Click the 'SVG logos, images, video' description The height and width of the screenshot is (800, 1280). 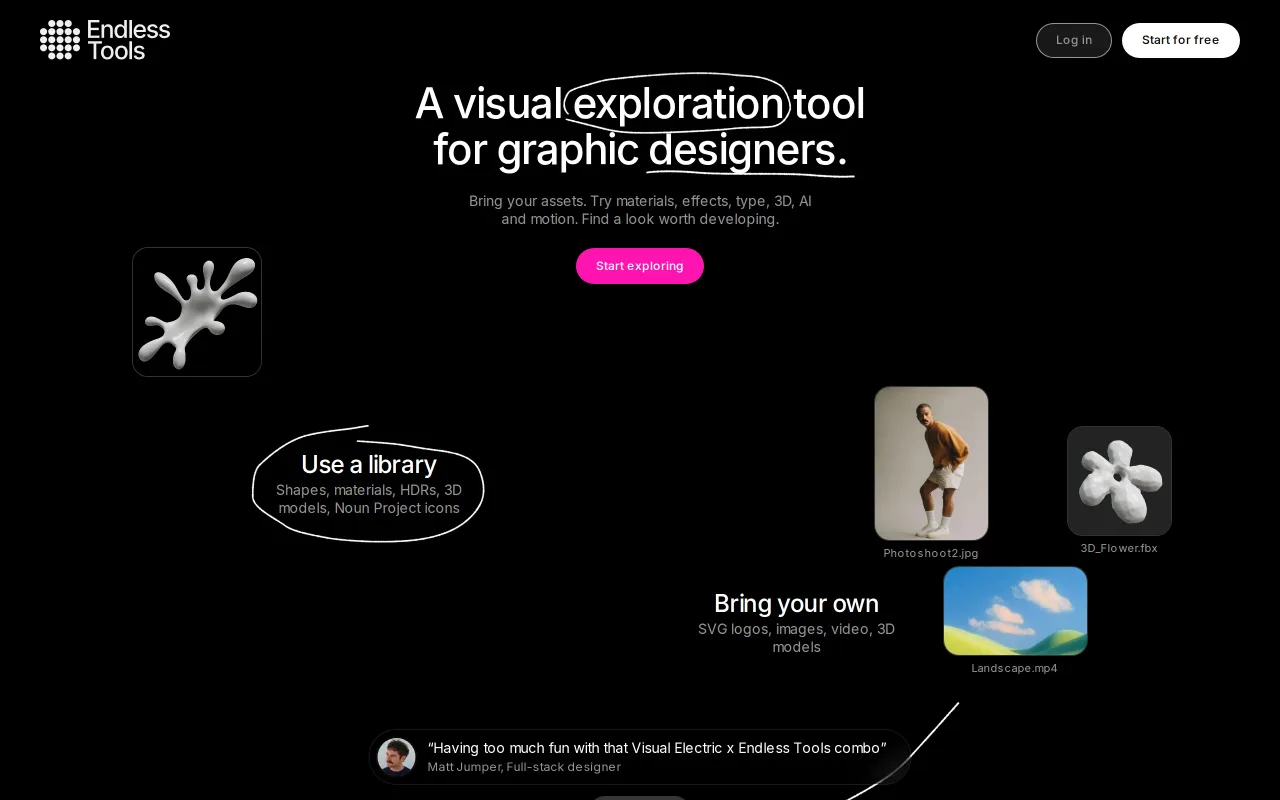tap(796, 638)
